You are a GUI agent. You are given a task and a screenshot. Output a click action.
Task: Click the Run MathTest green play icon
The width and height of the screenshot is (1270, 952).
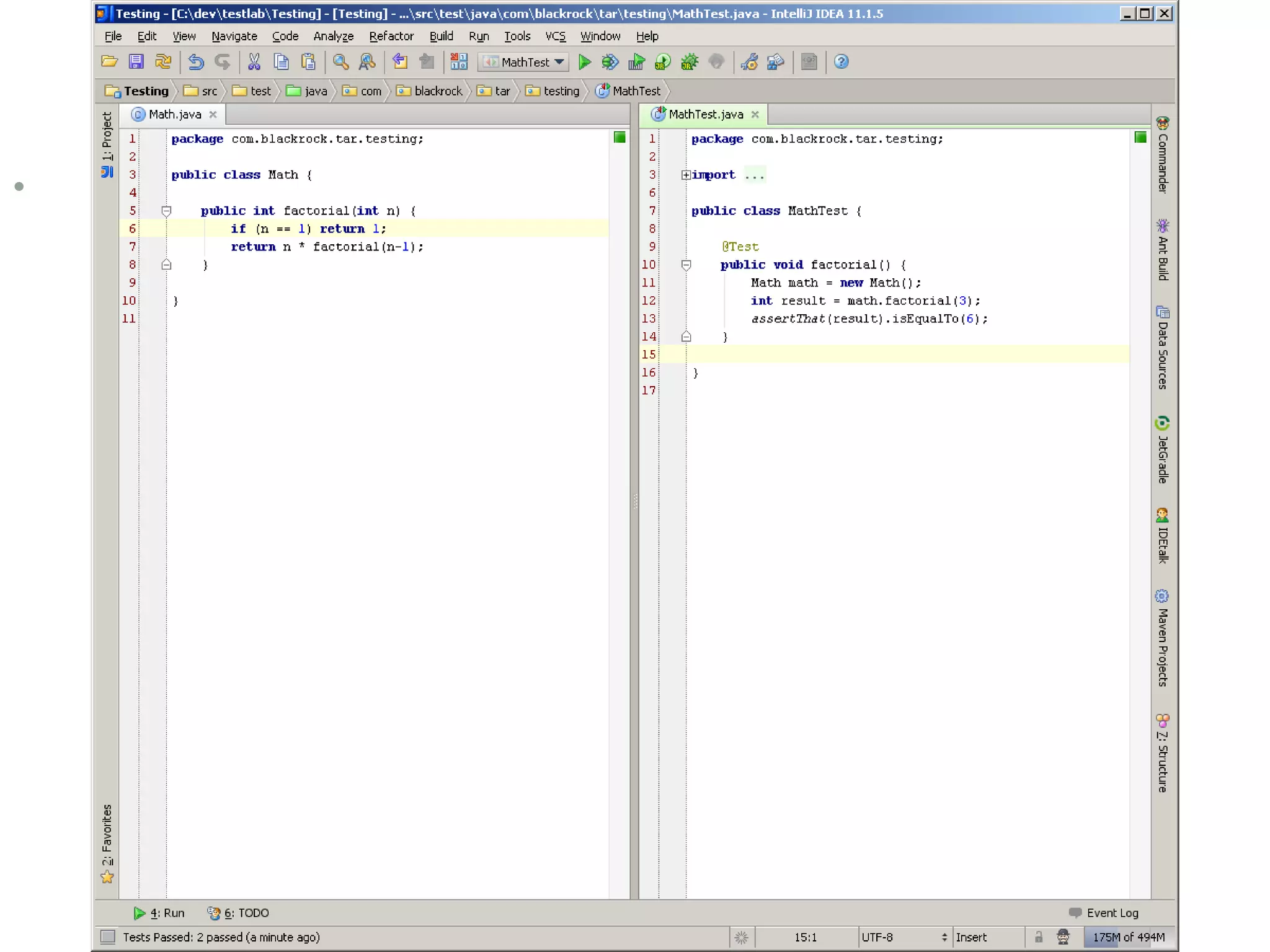584,62
